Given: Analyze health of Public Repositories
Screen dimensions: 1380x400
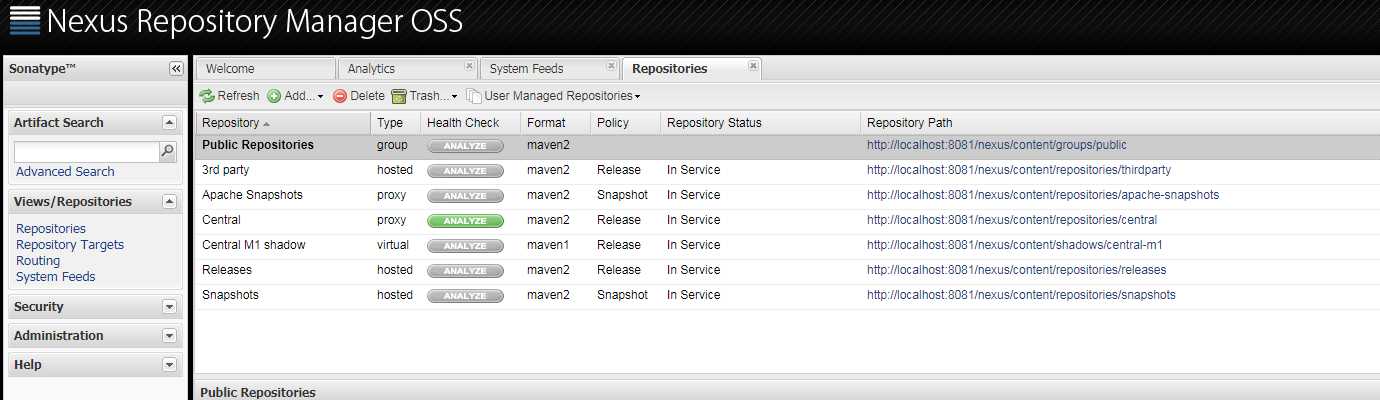Looking at the screenshot, I should point(465,146).
